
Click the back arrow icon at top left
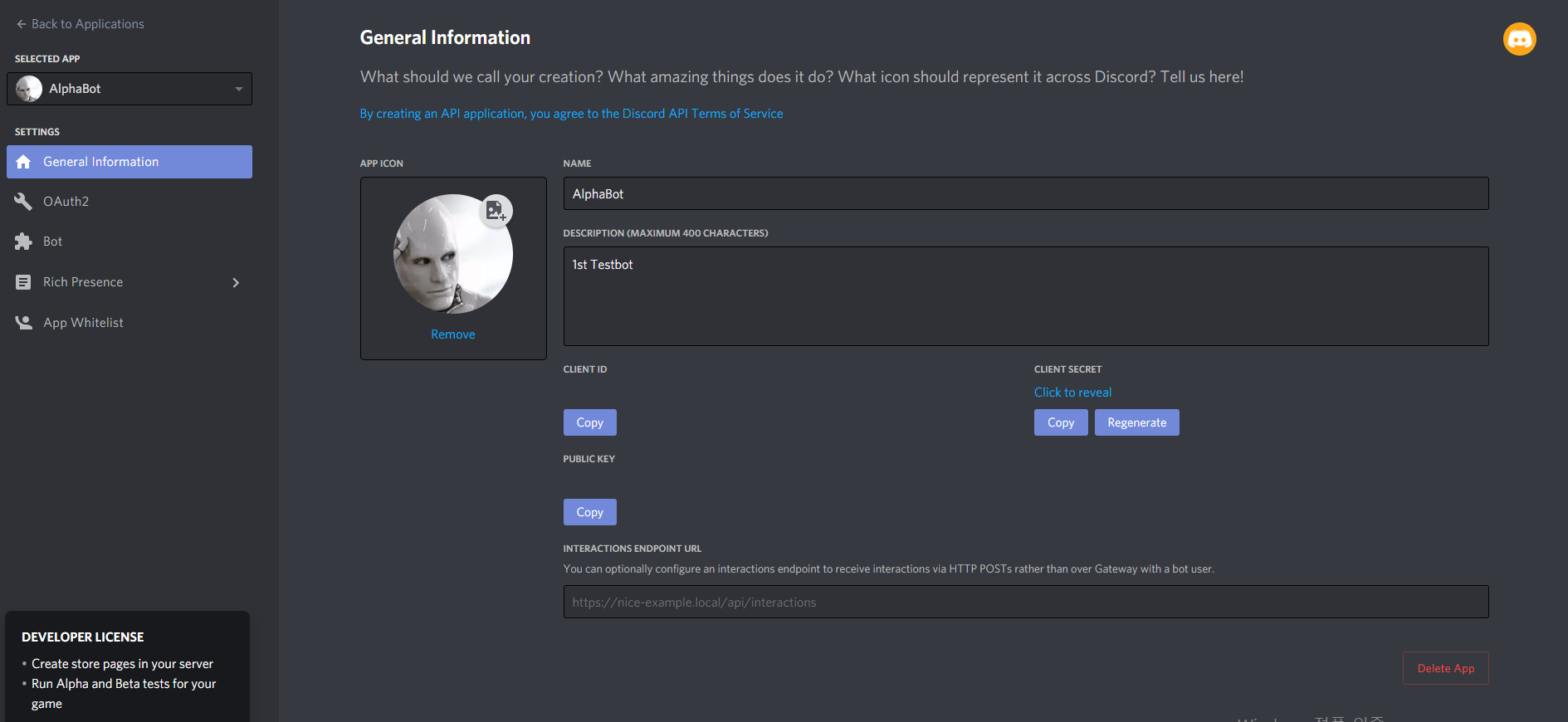[22, 24]
